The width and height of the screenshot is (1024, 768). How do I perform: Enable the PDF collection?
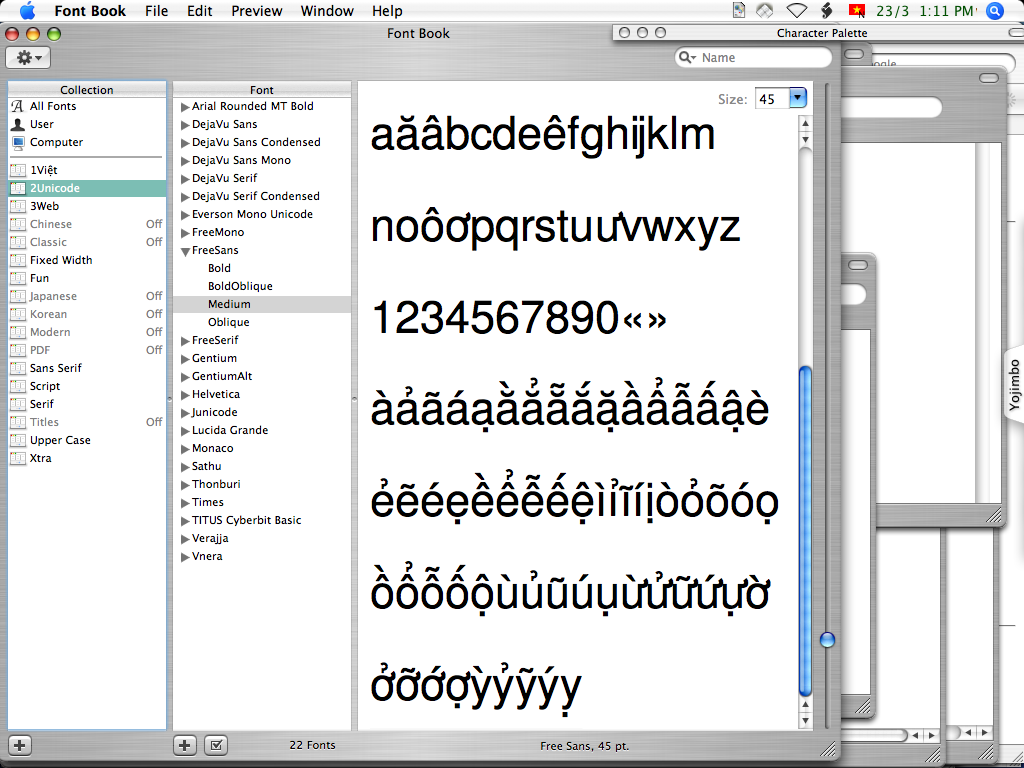coord(154,350)
